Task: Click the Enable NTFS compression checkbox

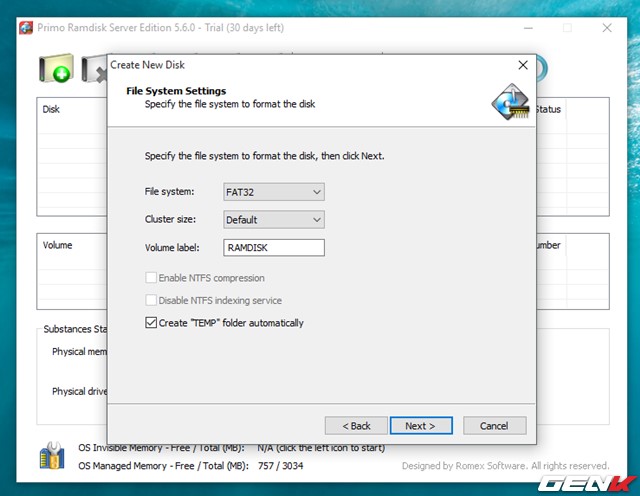Action: (x=151, y=278)
